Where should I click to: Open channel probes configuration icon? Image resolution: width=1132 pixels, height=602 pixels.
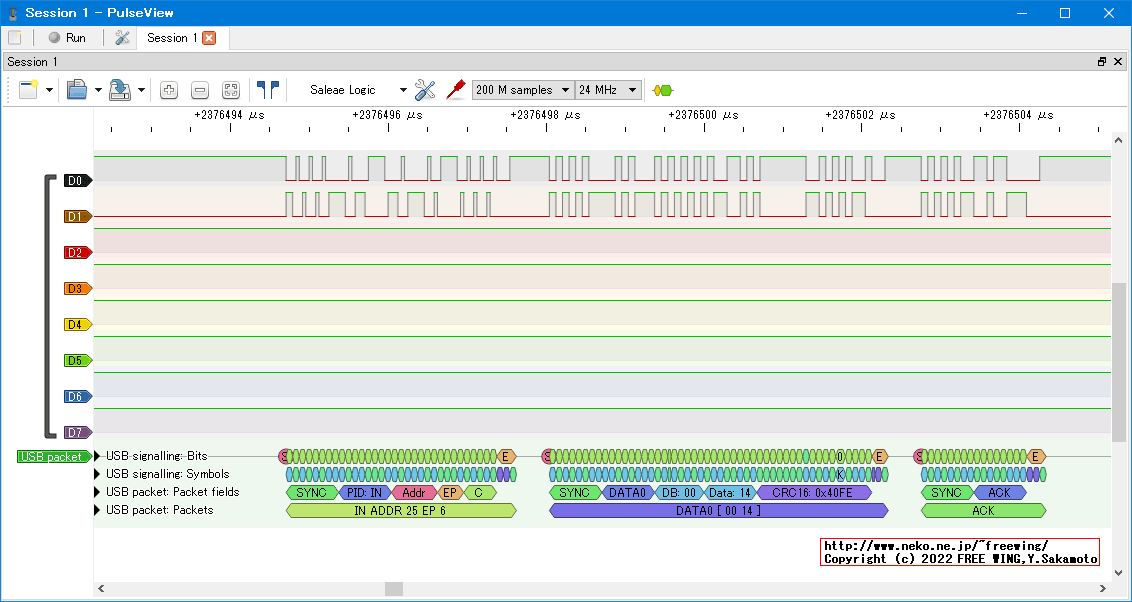(x=456, y=90)
